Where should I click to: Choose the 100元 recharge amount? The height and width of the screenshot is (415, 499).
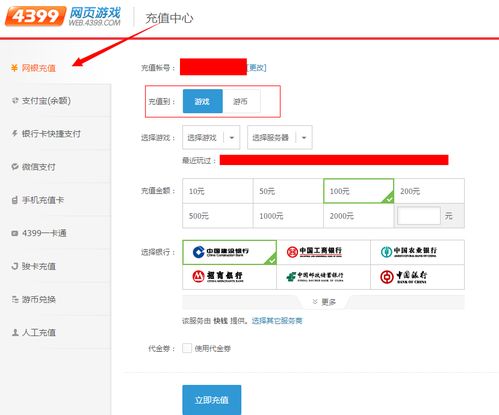pyautogui.click(x=359, y=191)
